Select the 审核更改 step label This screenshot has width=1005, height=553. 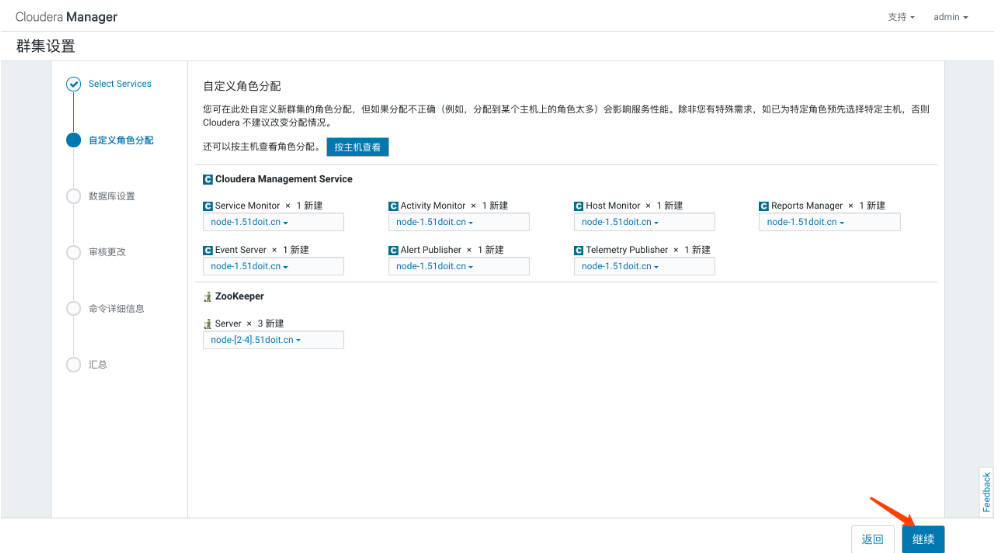click(107, 252)
